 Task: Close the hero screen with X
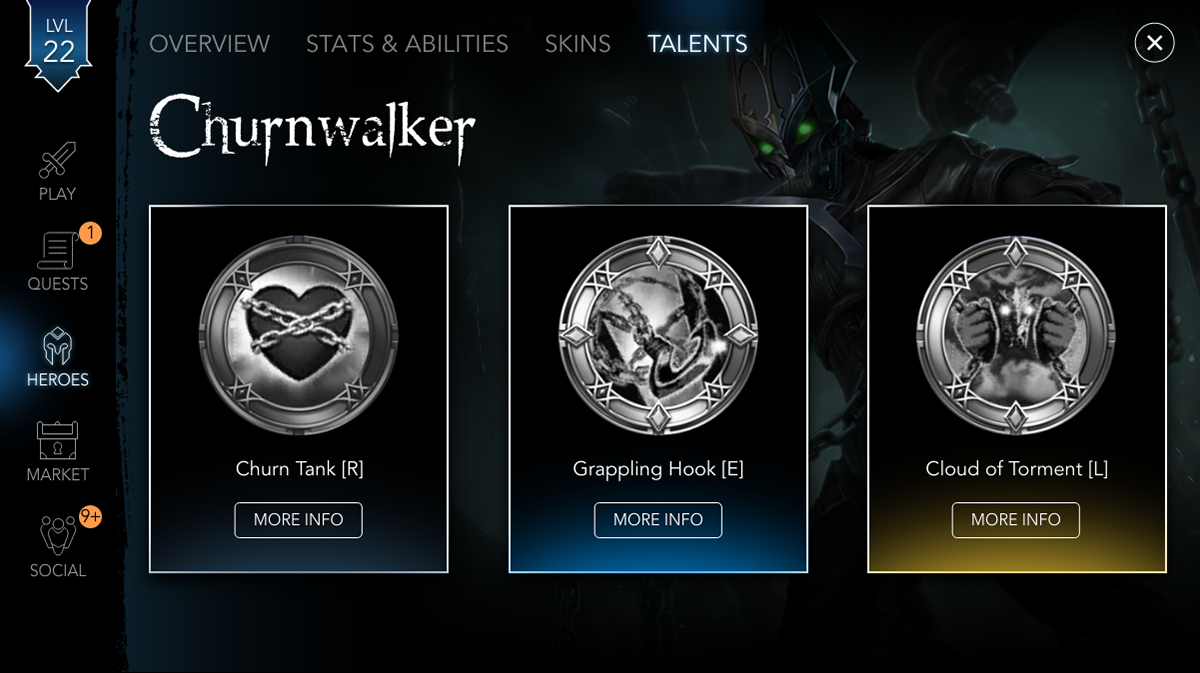tap(1154, 43)
